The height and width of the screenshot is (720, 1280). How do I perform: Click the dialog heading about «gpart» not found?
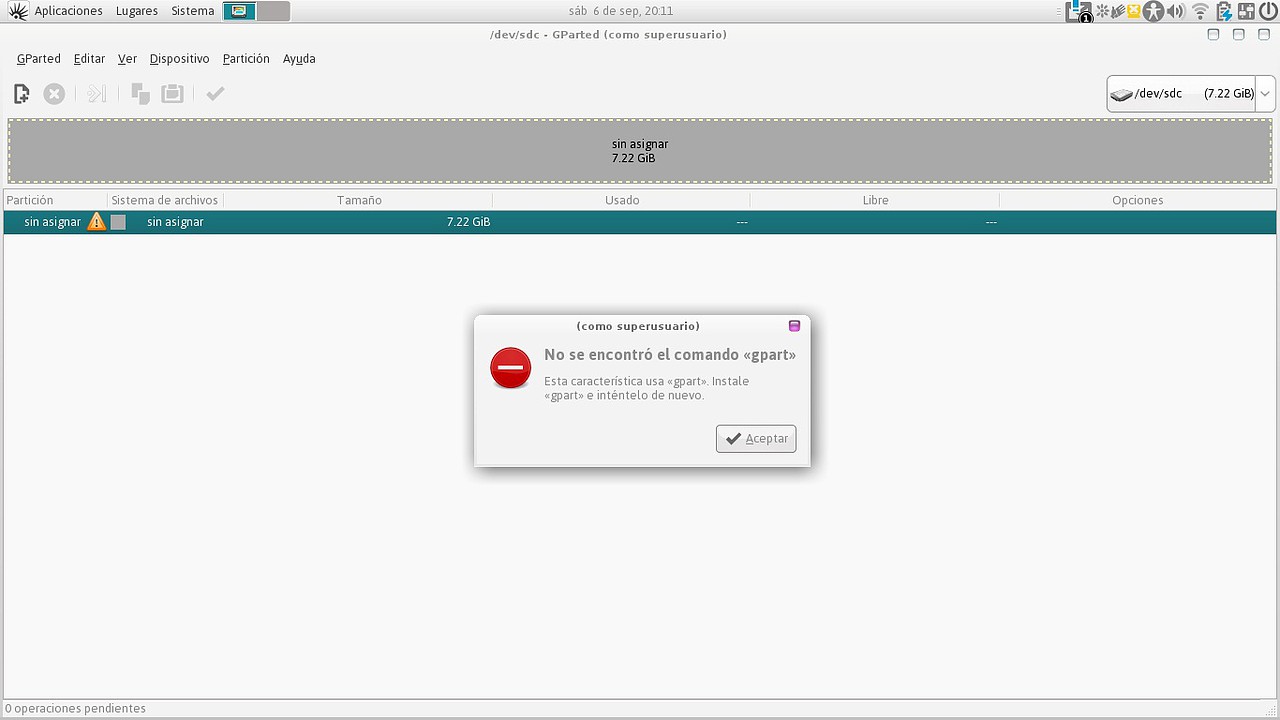[670, 355]
